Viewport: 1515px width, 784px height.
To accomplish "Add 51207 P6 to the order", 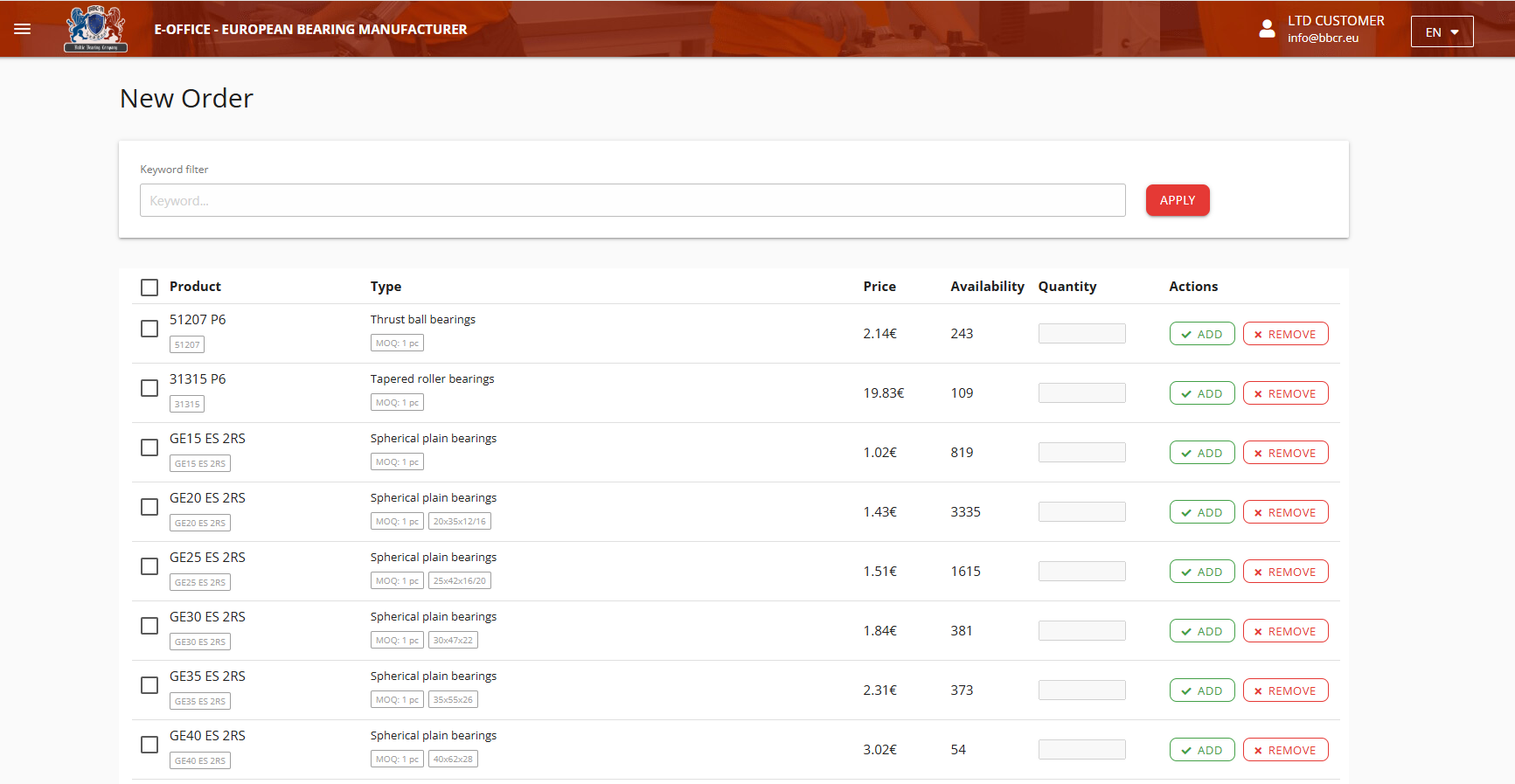I will pyautogui.click(x=1201, y=334).
